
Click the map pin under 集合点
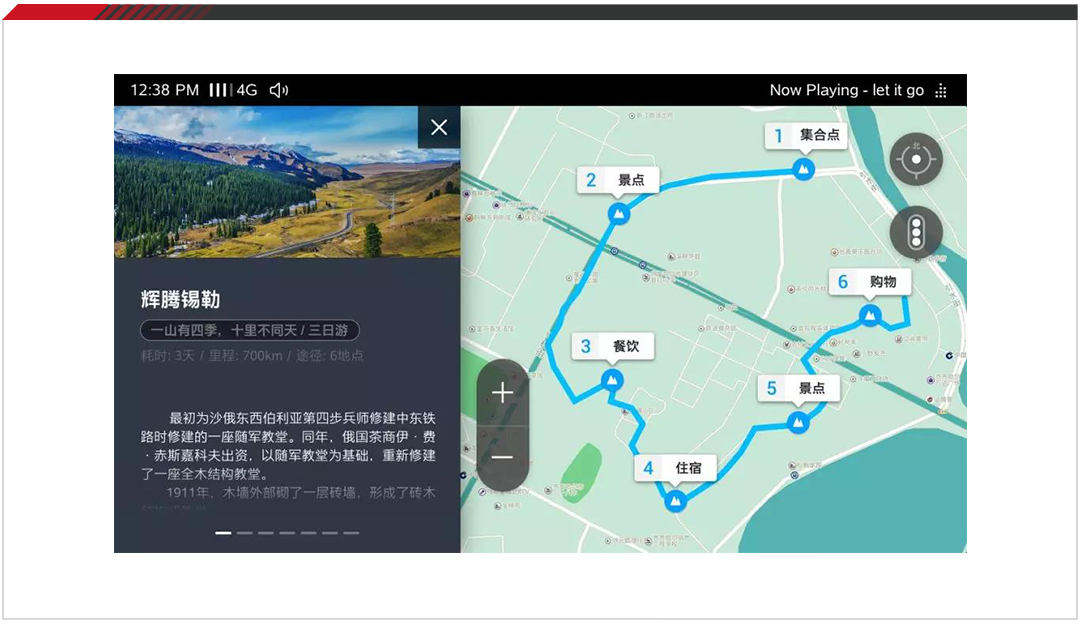point(803,169)
